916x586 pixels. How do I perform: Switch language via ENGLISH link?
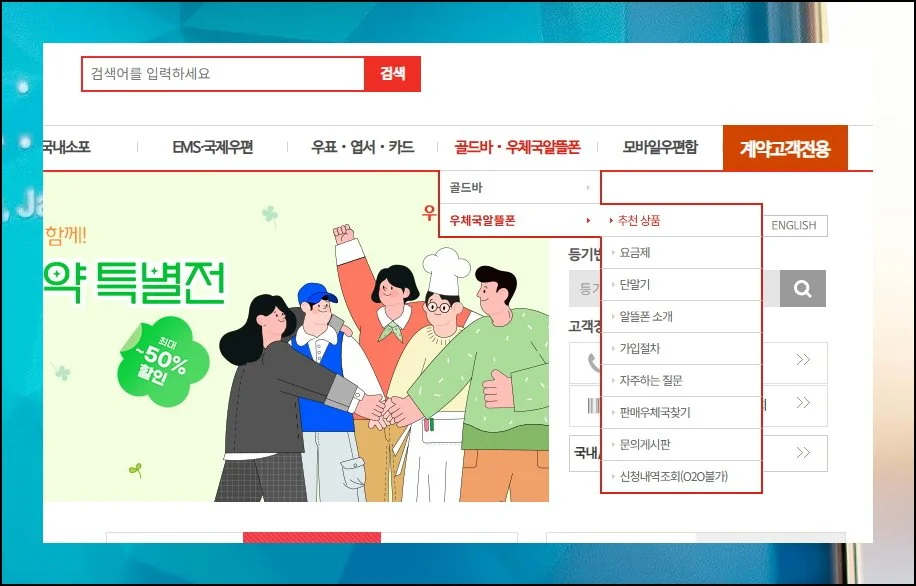tap(794, 226)
